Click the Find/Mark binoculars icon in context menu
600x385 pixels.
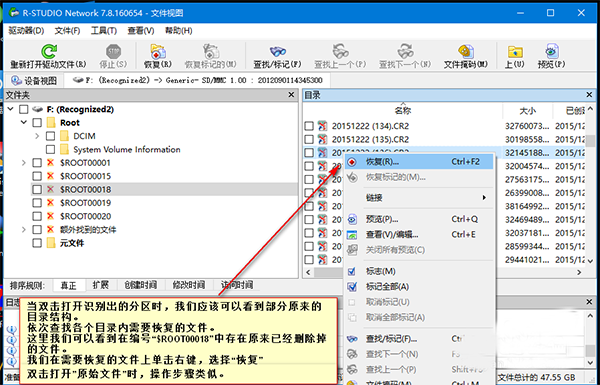pos(352,339)
